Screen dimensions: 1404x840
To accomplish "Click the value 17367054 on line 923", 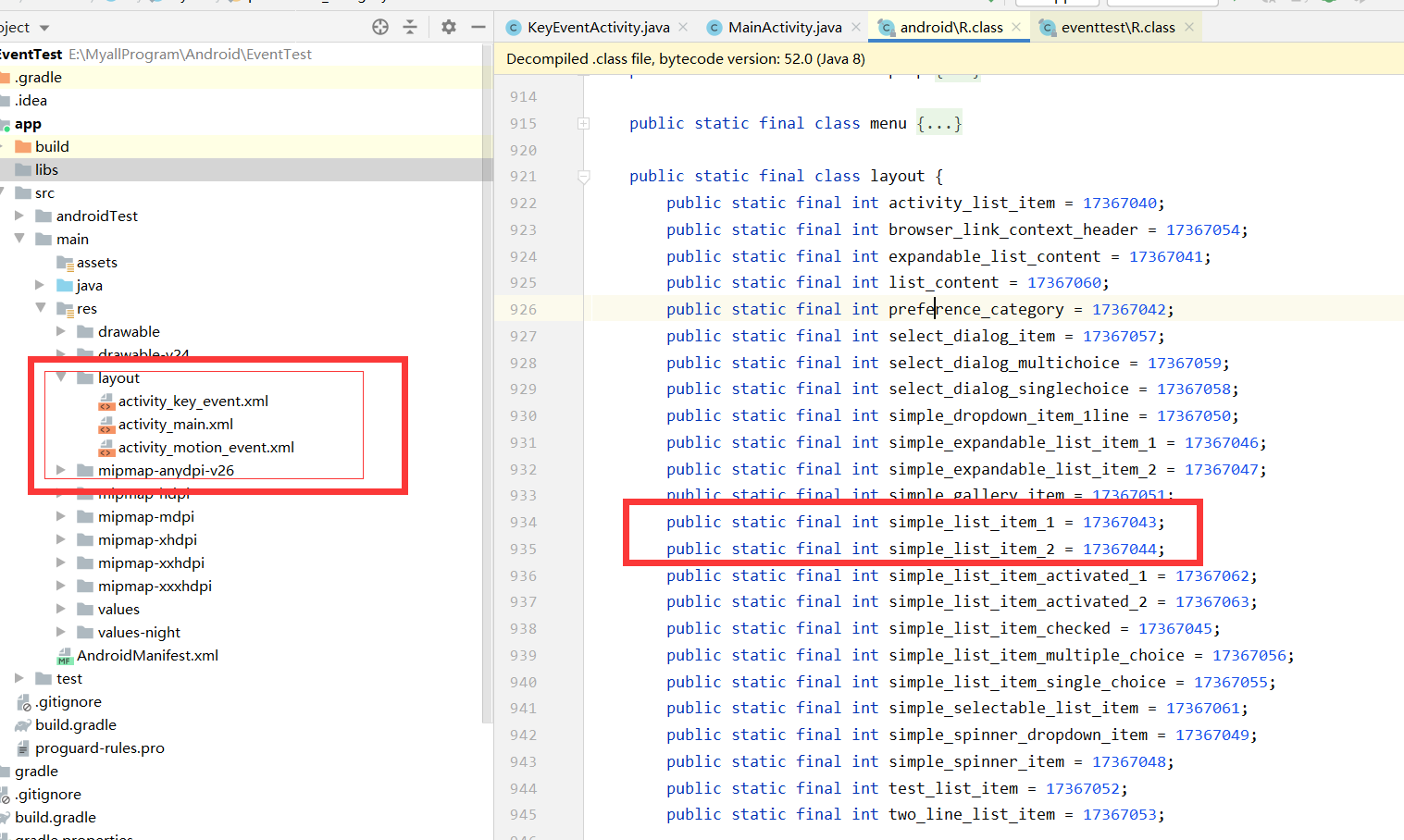I will (1203, 229).
